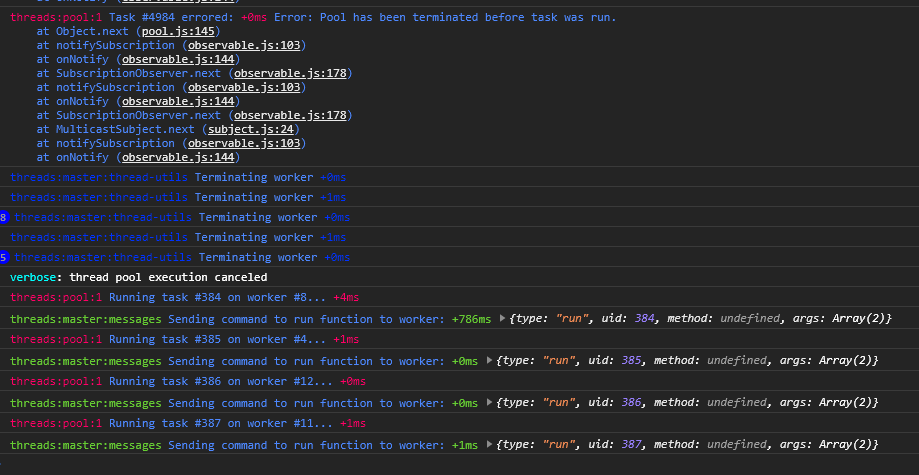Click the 'at Object.next' stack frame text
This screenshot has height=475, width=919.
83,31
